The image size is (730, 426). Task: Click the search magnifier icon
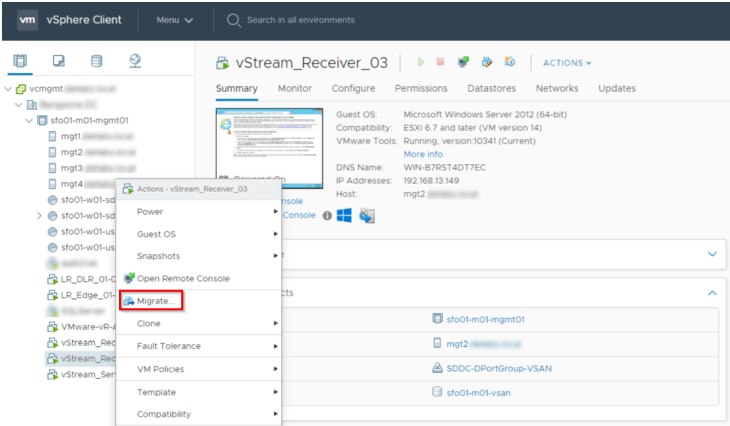click(x=234, y=20)
